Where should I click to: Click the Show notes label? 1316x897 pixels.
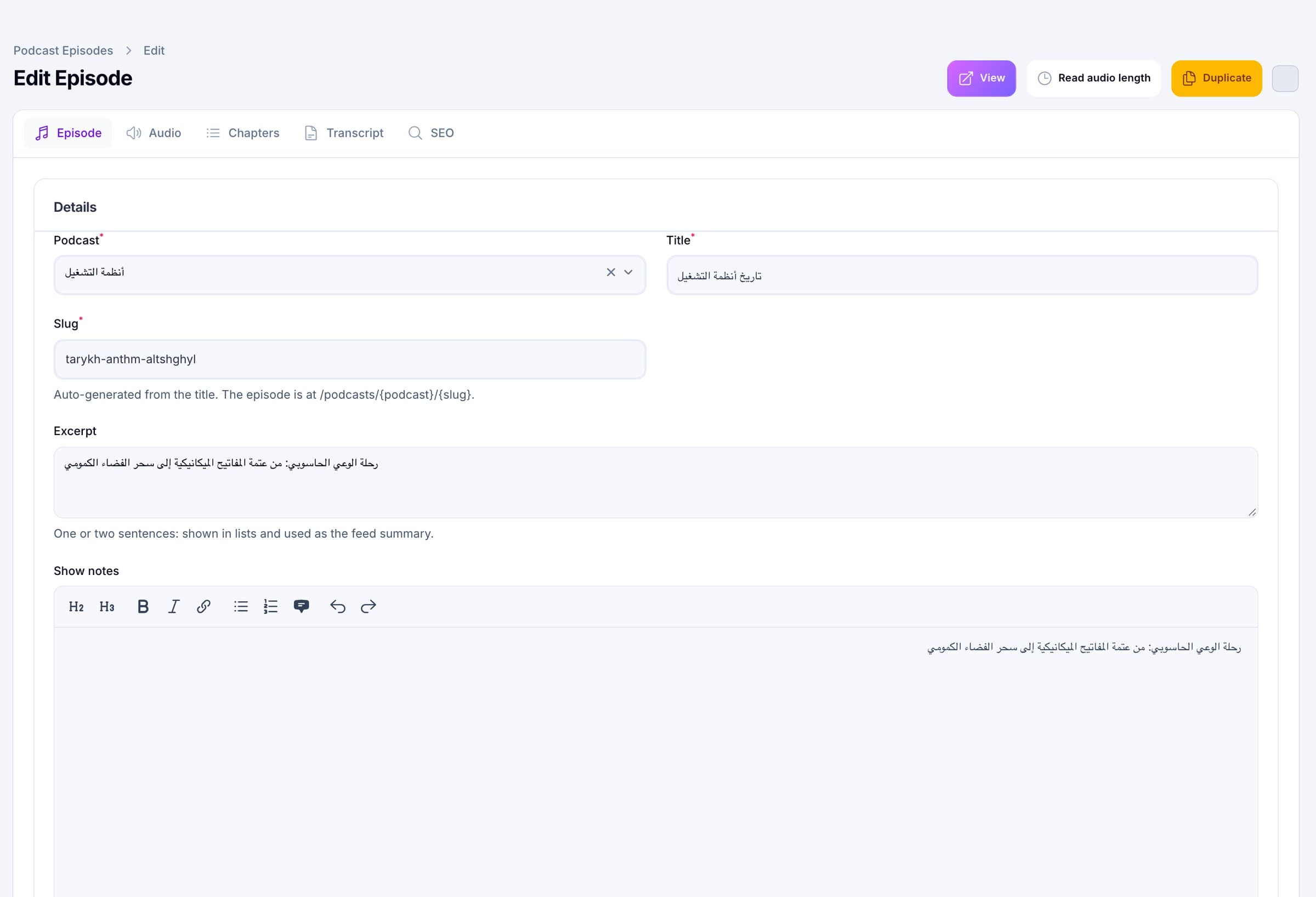pos(86,571)
